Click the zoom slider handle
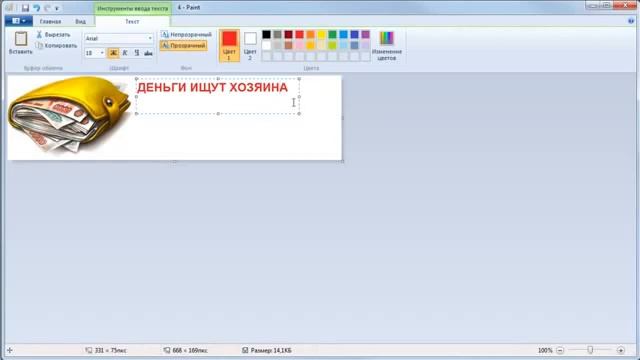This screenshot has height=360, width=640. pyautogui.click(x=590, y=350)
